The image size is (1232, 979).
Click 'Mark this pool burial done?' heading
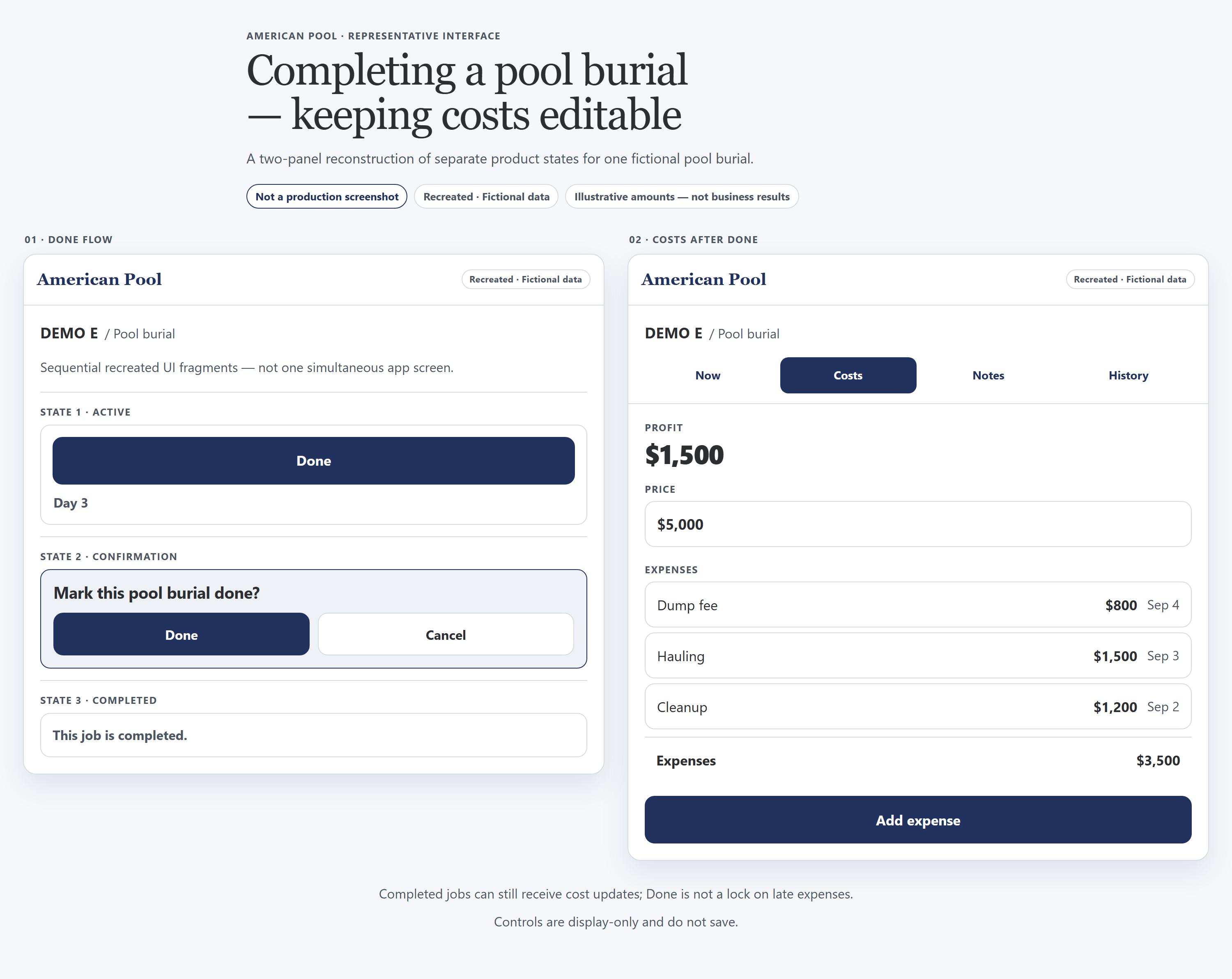(x=156, y=593)
